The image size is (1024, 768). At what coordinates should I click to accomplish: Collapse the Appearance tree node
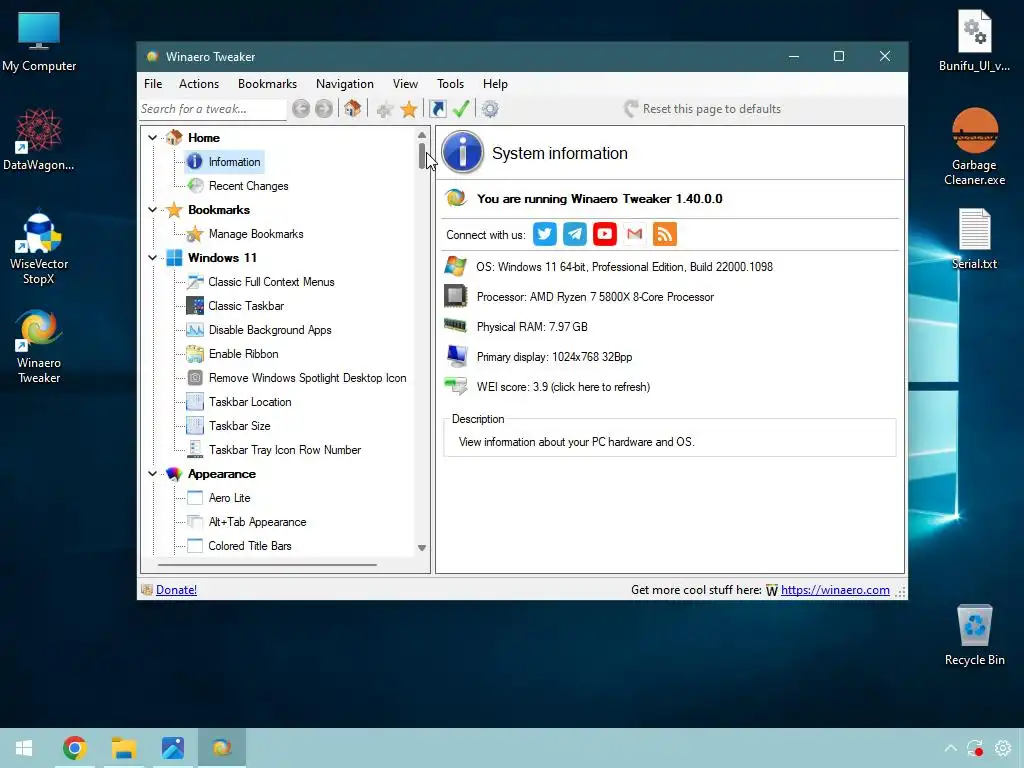152,474
